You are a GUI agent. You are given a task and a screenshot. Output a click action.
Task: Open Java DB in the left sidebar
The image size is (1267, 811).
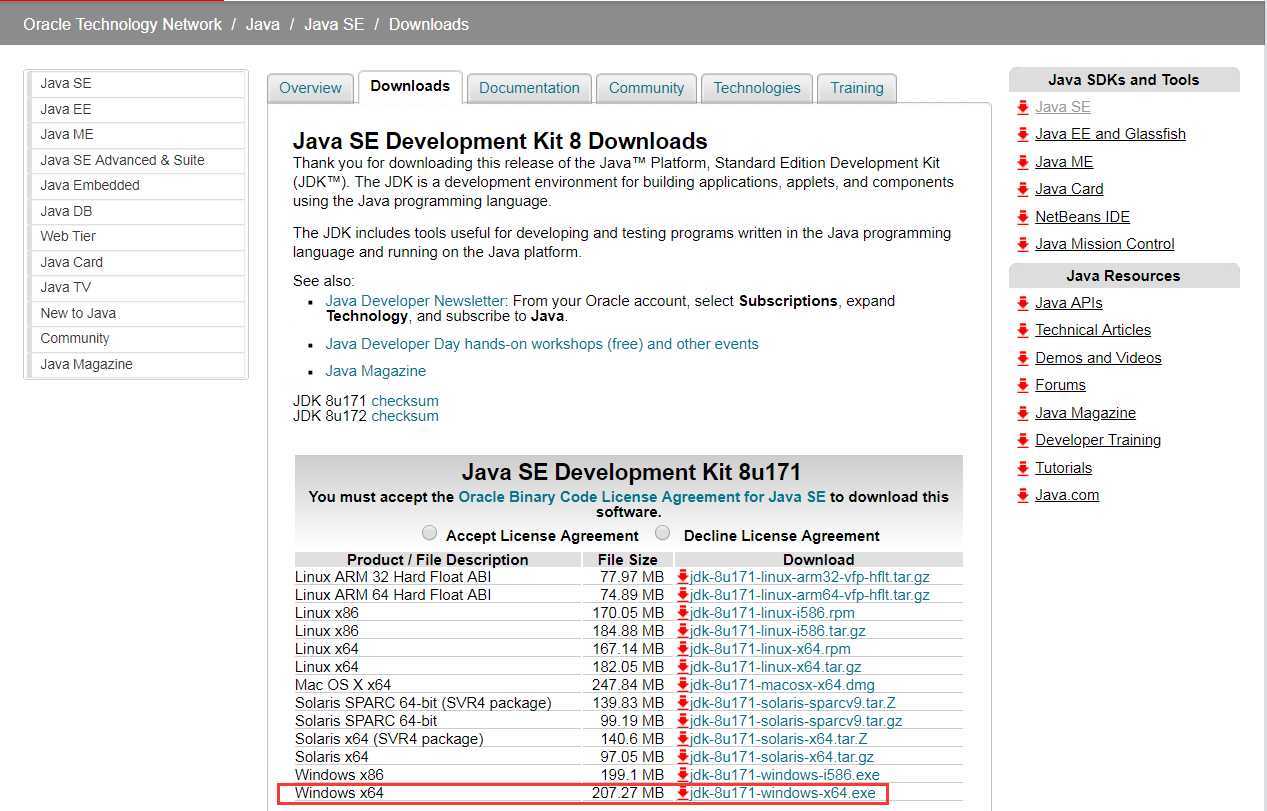coord(137,212)
